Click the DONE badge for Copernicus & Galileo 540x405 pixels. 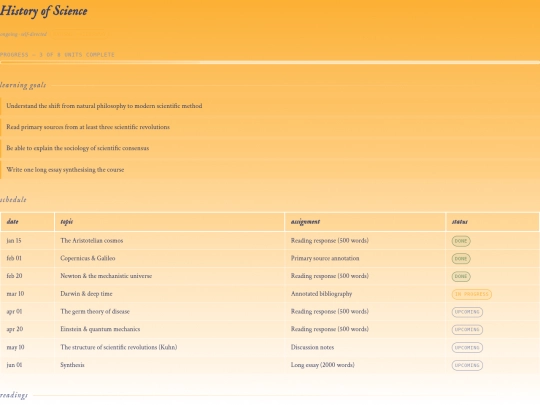461,259
